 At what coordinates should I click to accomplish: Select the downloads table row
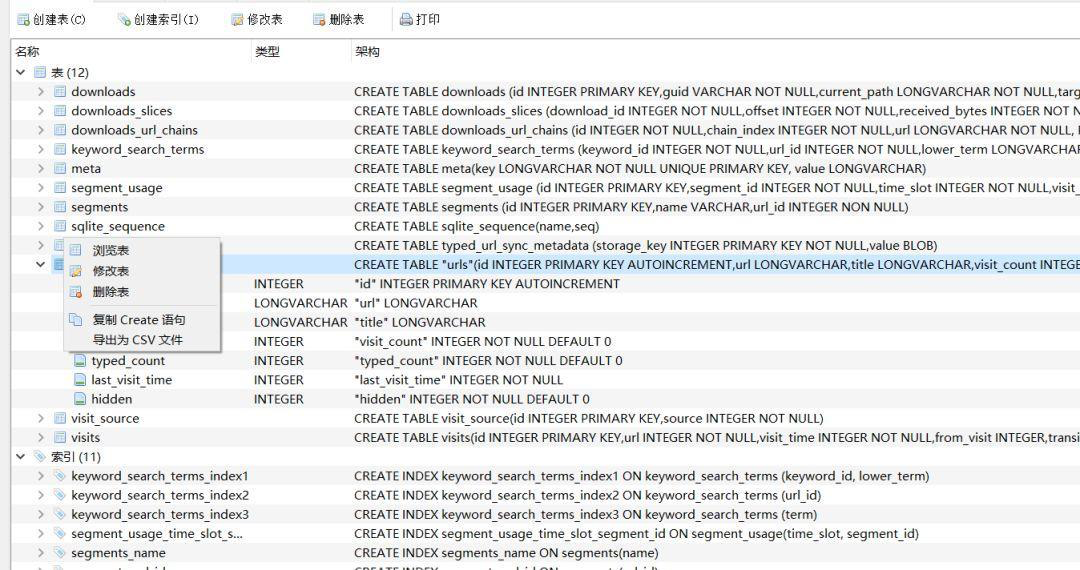click(546, 92)
